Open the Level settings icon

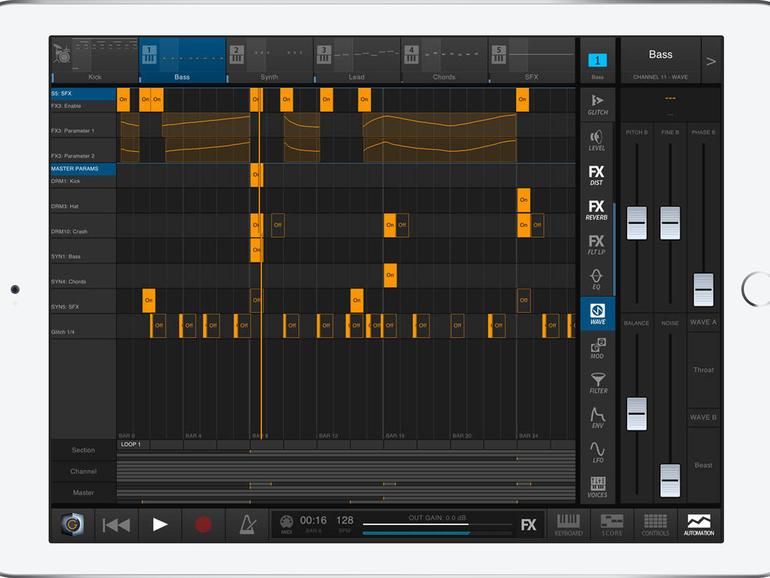[597, 140]
